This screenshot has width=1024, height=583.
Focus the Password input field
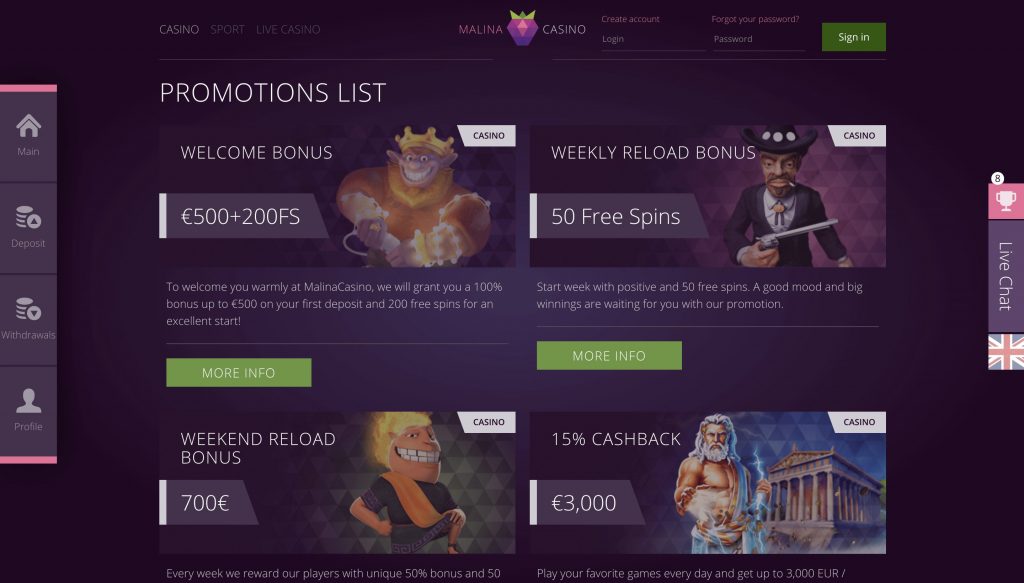(760, 39)
